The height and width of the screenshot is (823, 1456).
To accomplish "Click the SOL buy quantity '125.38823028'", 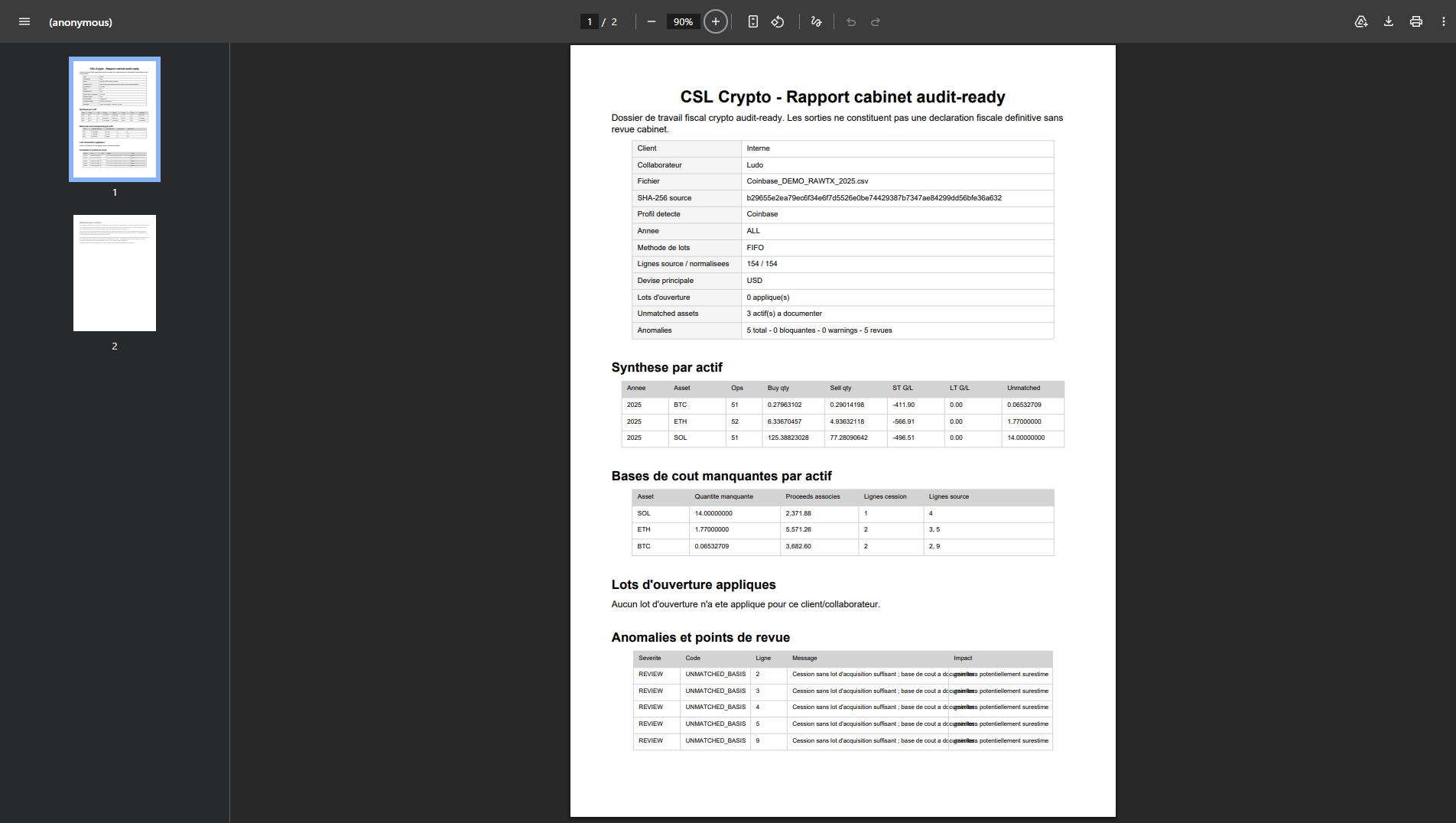I will pyautogui.click(x=788, y=438).
